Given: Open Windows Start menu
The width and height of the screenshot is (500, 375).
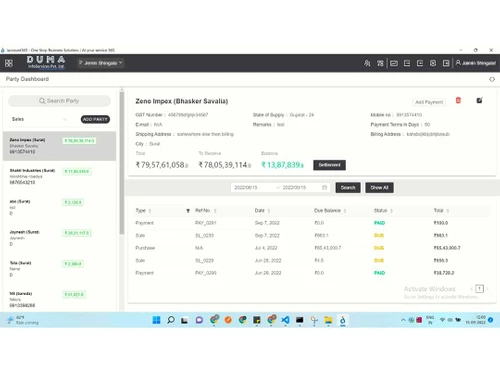Looking at the screenshot, I should coord(156,320).
